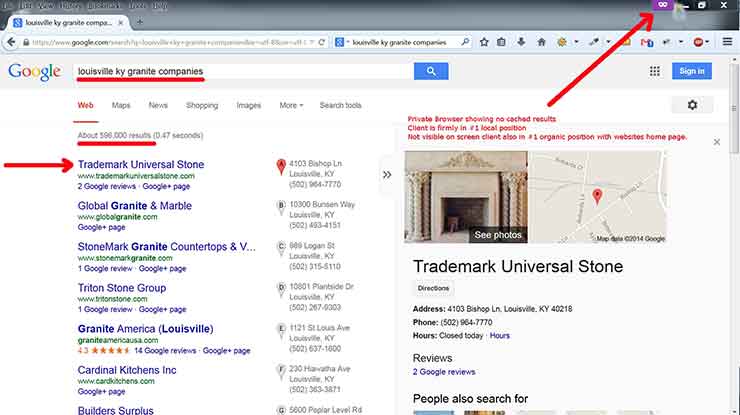Image resolution: width=740 pixels, height=415 pixels.
Task: Switch to the Images tab
Action: (249, 105)
